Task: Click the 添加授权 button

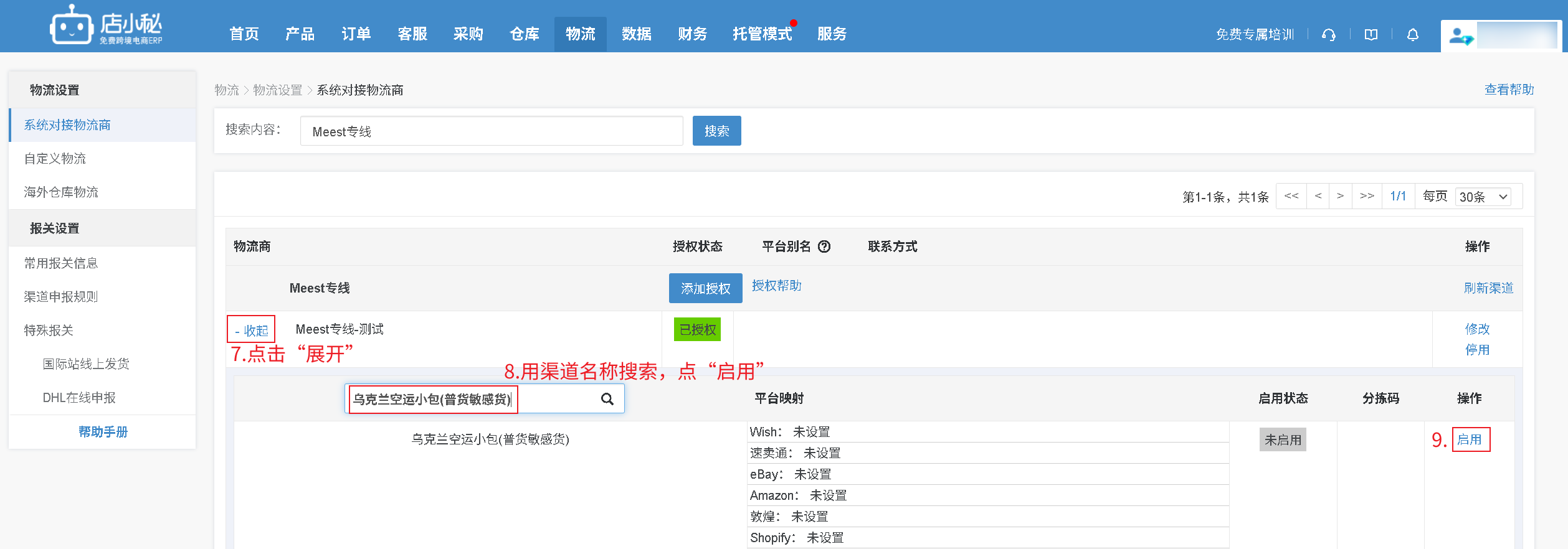Action: click(705, 288)
